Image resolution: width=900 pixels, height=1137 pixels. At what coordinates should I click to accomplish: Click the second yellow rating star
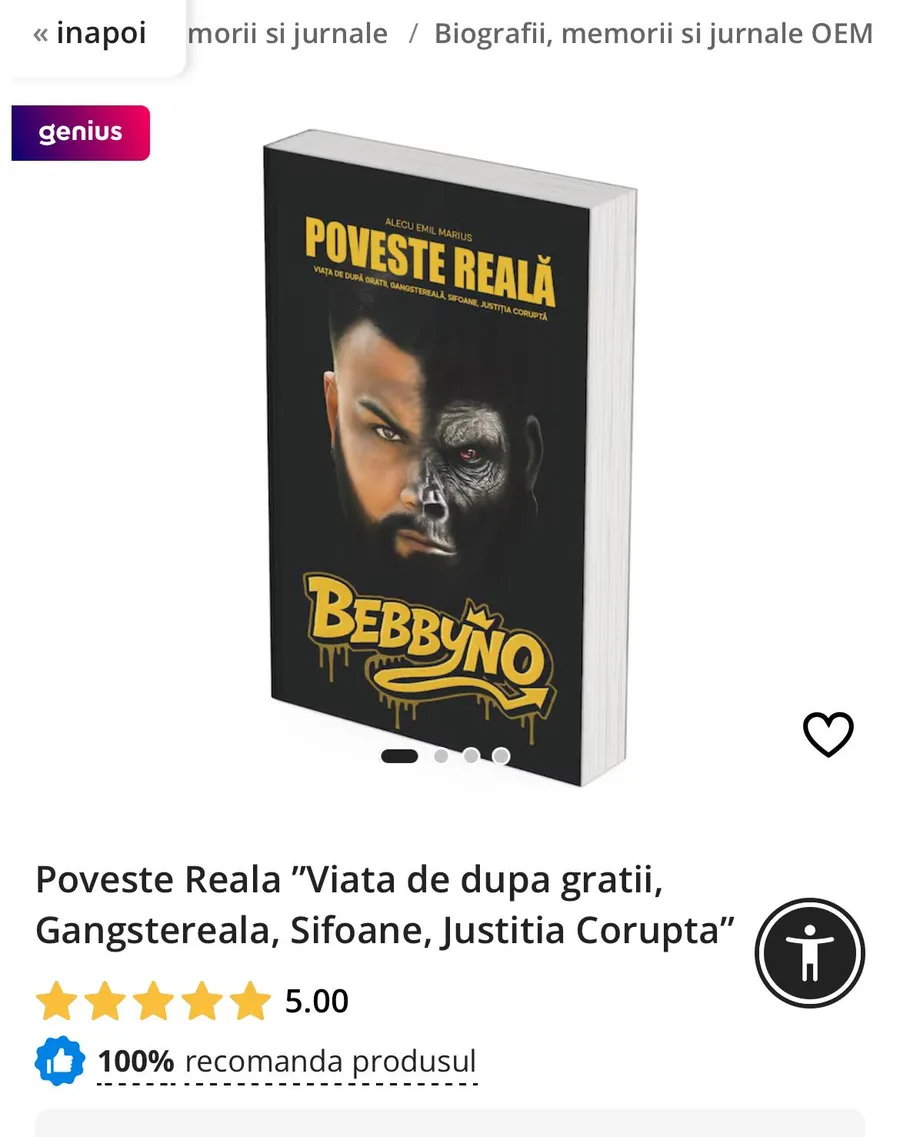104,1001
